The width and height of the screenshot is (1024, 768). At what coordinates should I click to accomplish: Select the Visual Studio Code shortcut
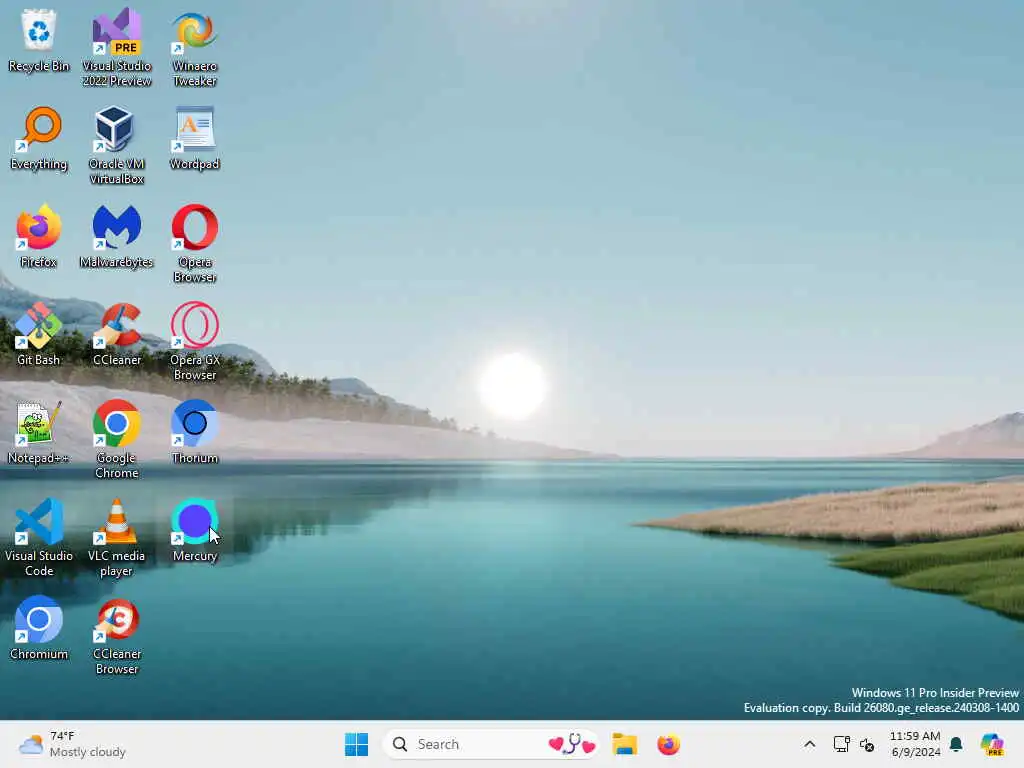[x=39, y=537]
